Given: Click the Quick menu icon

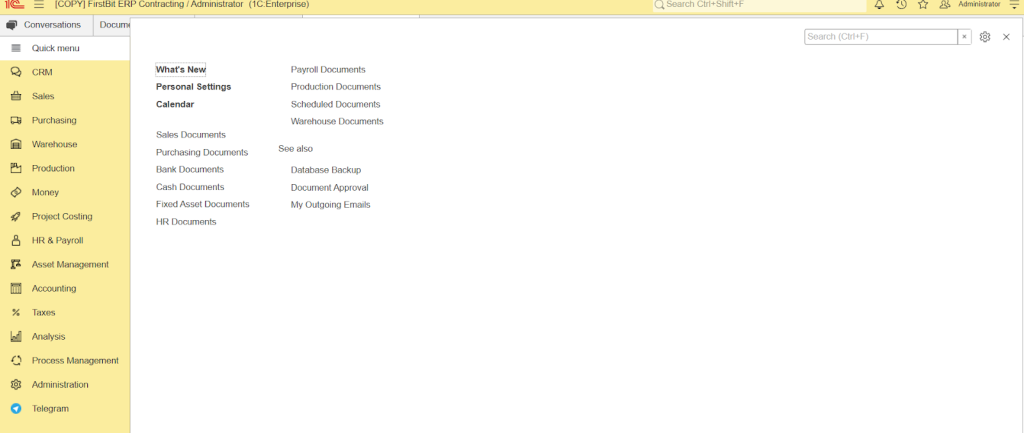Looking at the screenshot, I should [16, 48].
